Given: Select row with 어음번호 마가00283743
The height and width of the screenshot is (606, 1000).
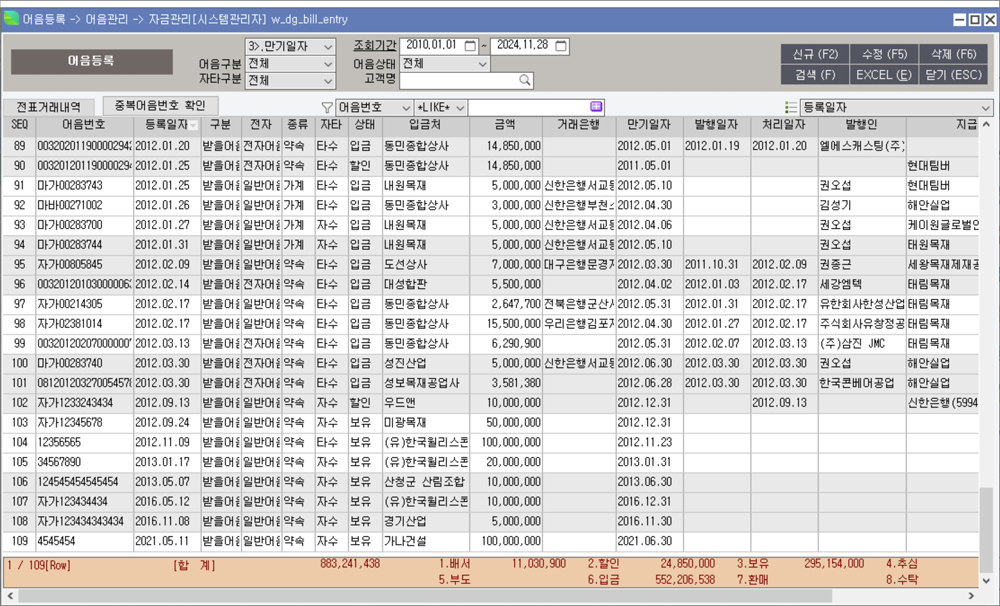Looking at the screenshot, I should [x=490, y=186].
